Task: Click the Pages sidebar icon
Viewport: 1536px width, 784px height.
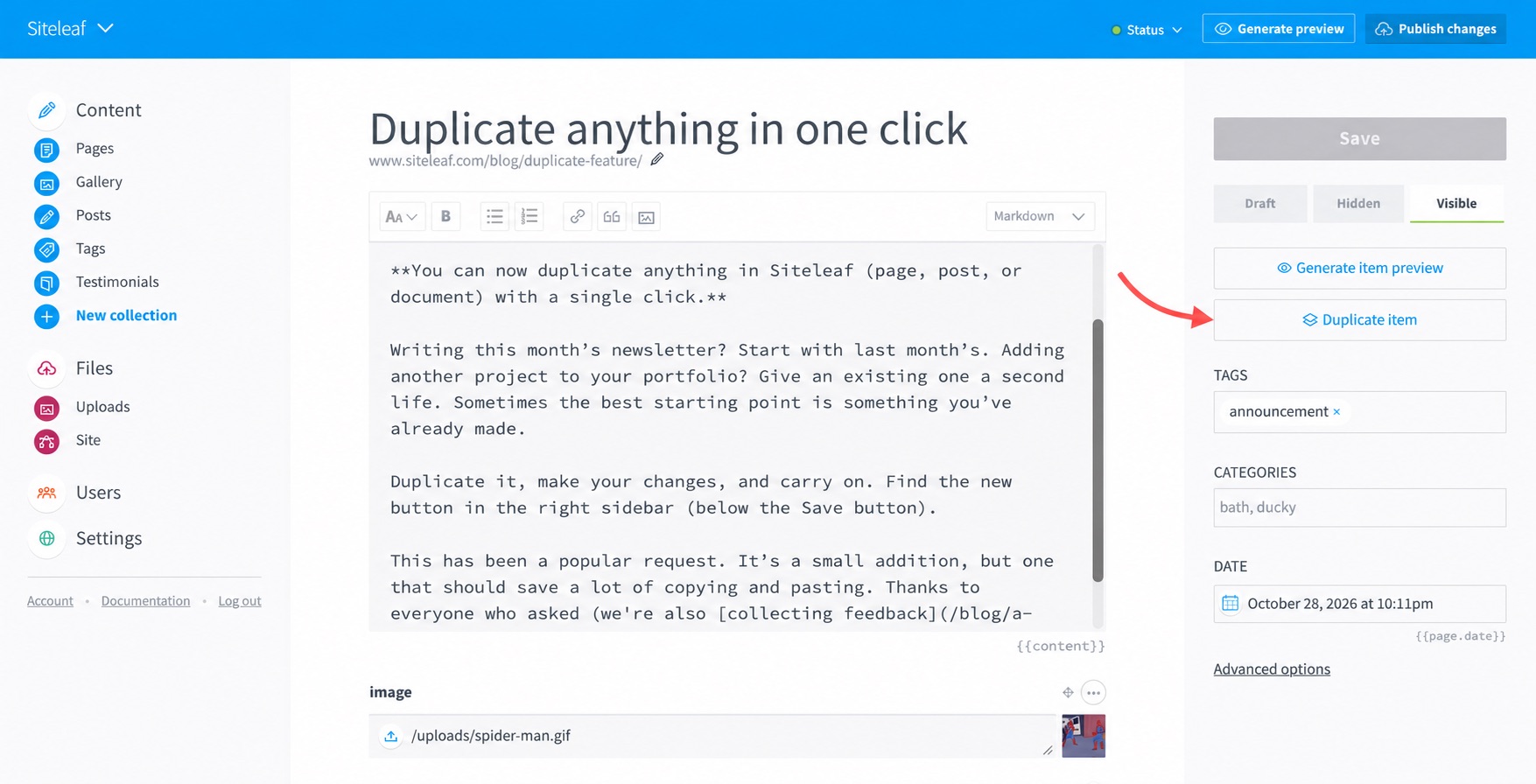Action: (47, 150)
